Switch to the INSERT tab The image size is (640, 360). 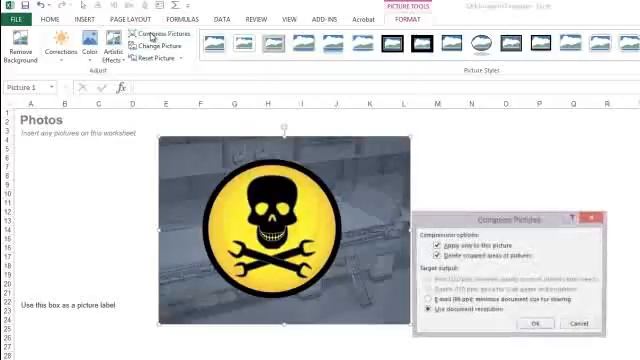[84, 19]
